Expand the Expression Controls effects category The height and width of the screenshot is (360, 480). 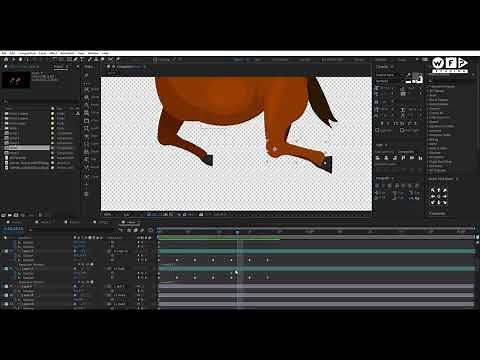point(441,126)
